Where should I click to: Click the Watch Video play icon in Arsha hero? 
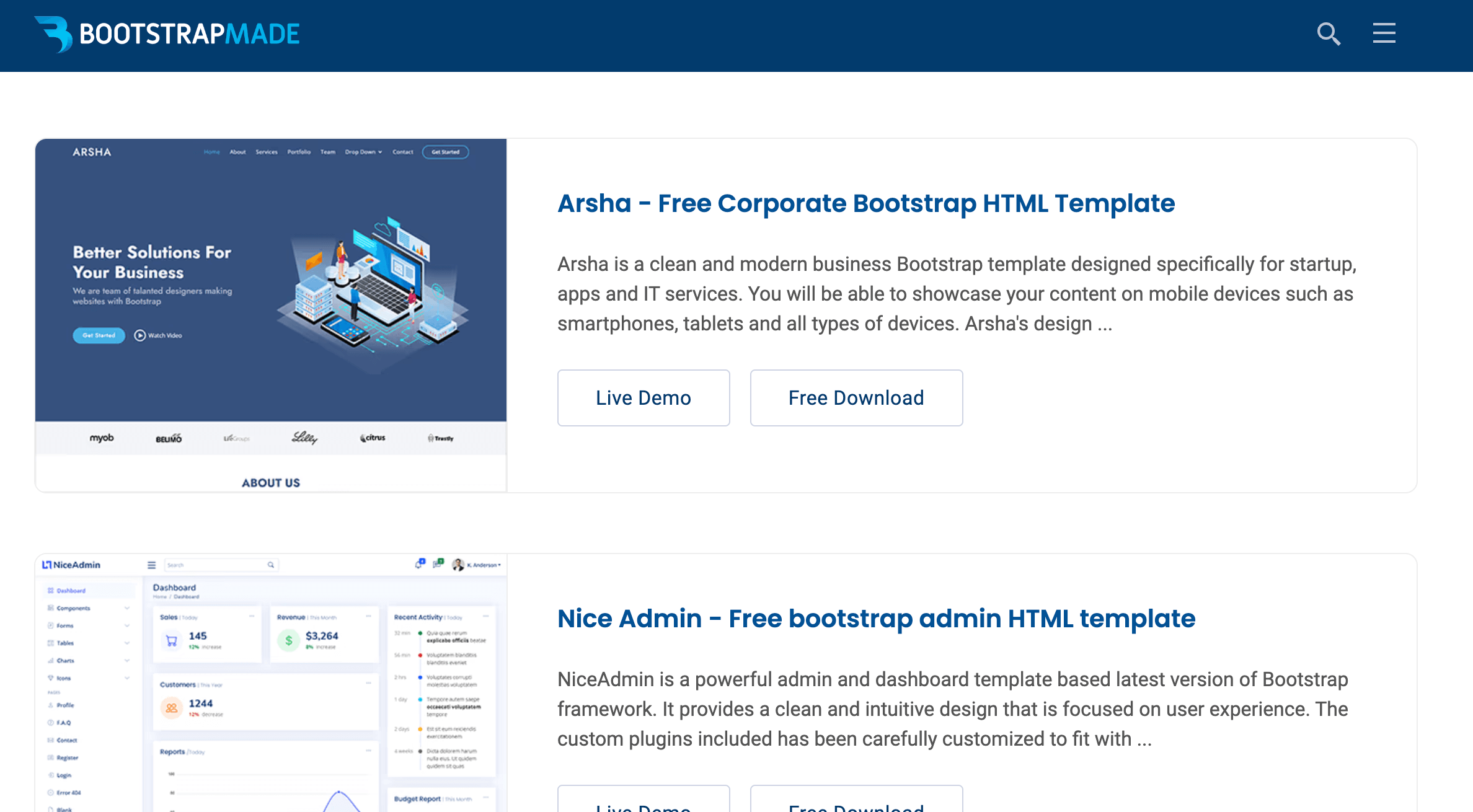[139, 335]
